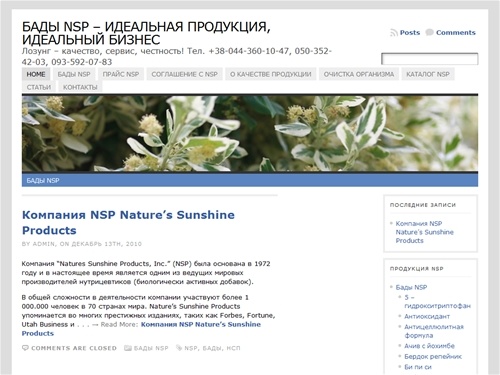Click the speech bubble icon beside Comments

pyautogui.click(x=430, y=32)
